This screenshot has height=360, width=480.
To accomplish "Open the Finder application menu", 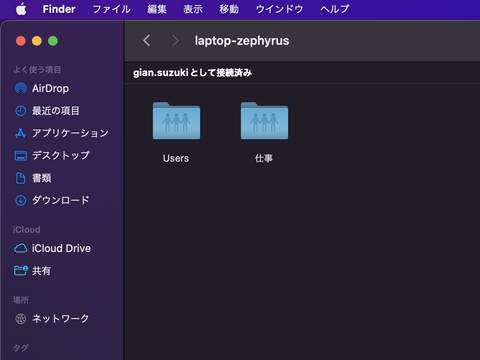I will click(59, 9).
